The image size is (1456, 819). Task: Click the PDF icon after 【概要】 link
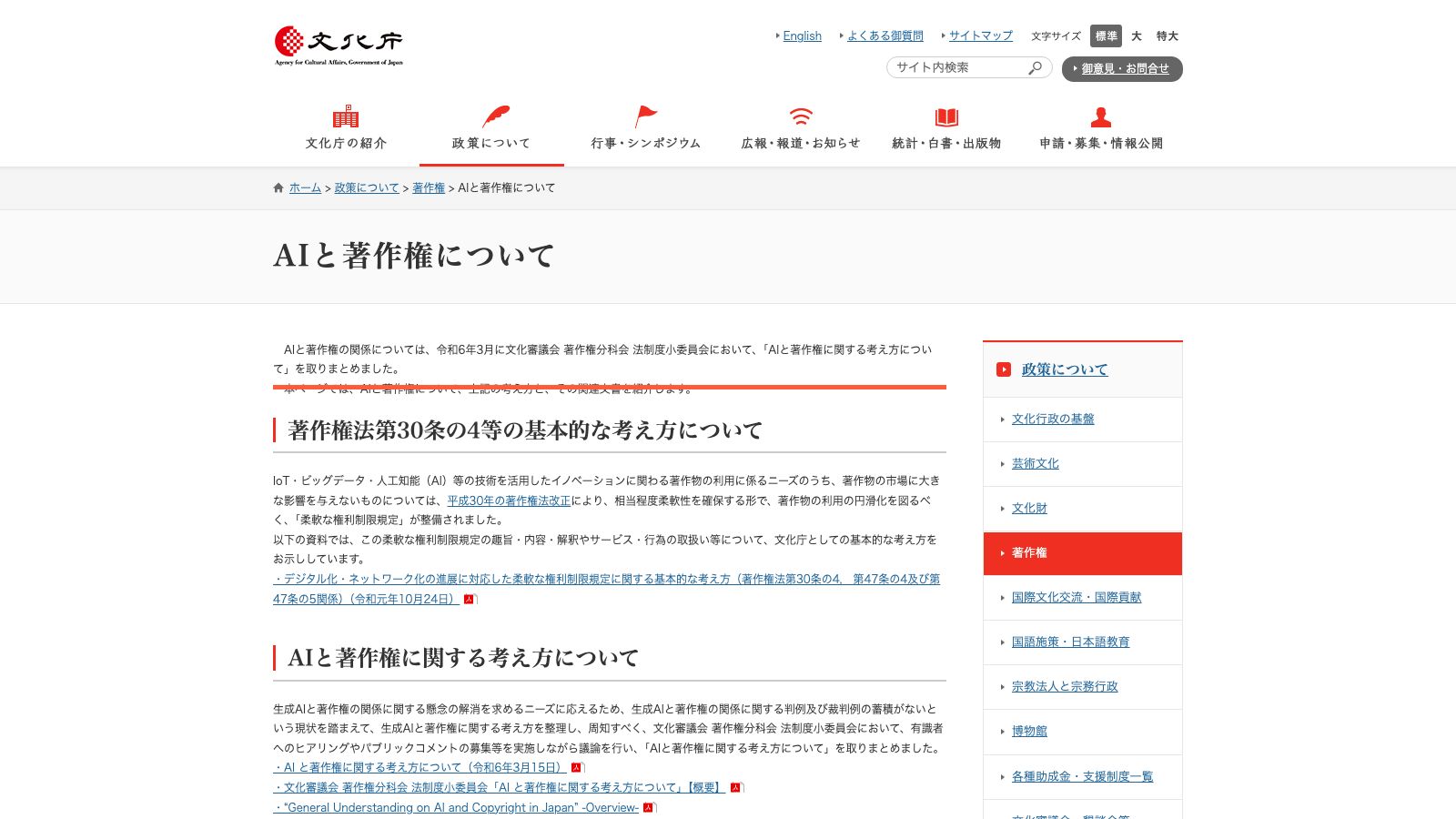[735, 788]
